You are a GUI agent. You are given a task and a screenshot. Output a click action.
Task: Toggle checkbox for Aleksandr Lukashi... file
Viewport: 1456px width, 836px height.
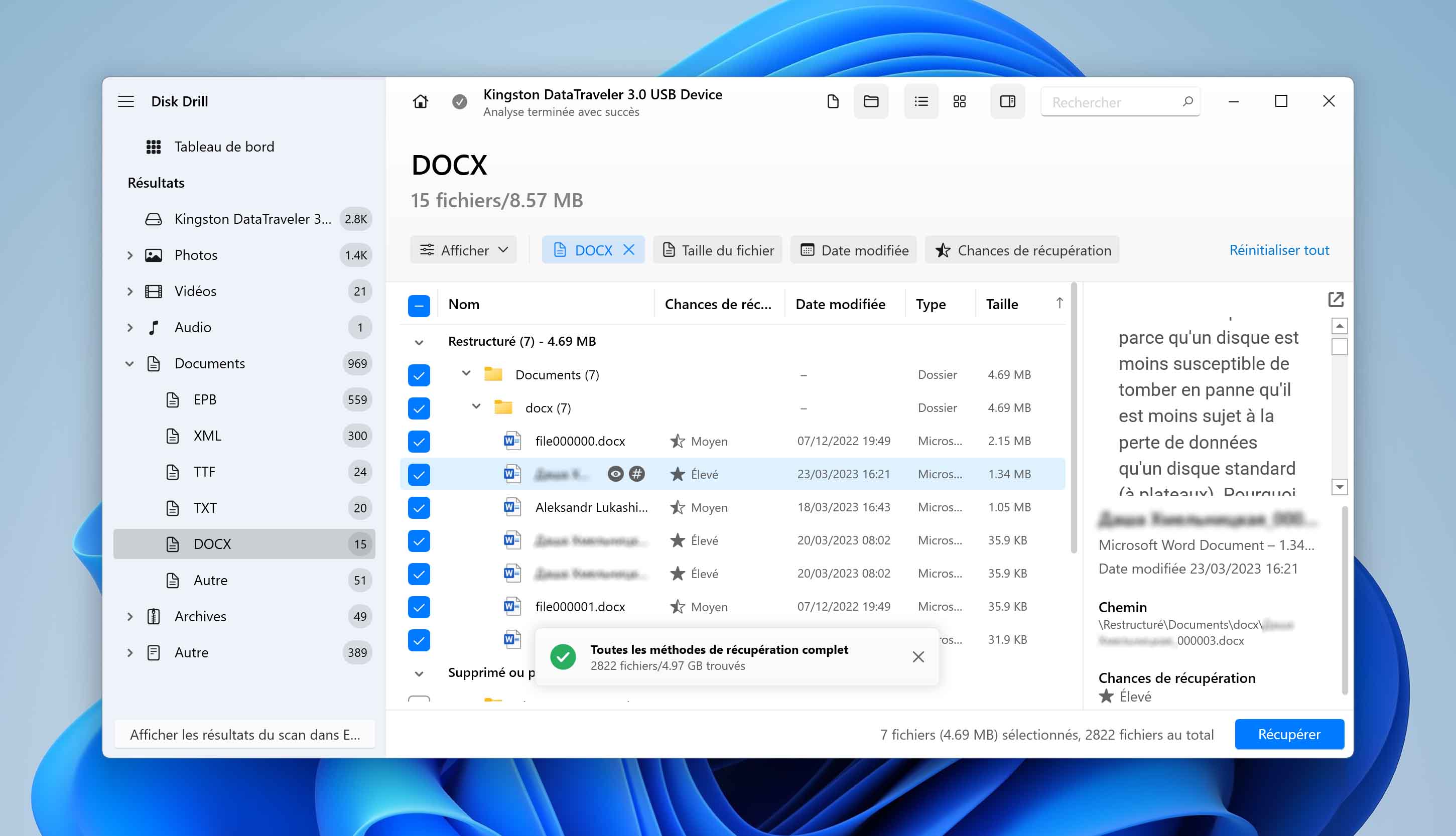tap(418, 507)
